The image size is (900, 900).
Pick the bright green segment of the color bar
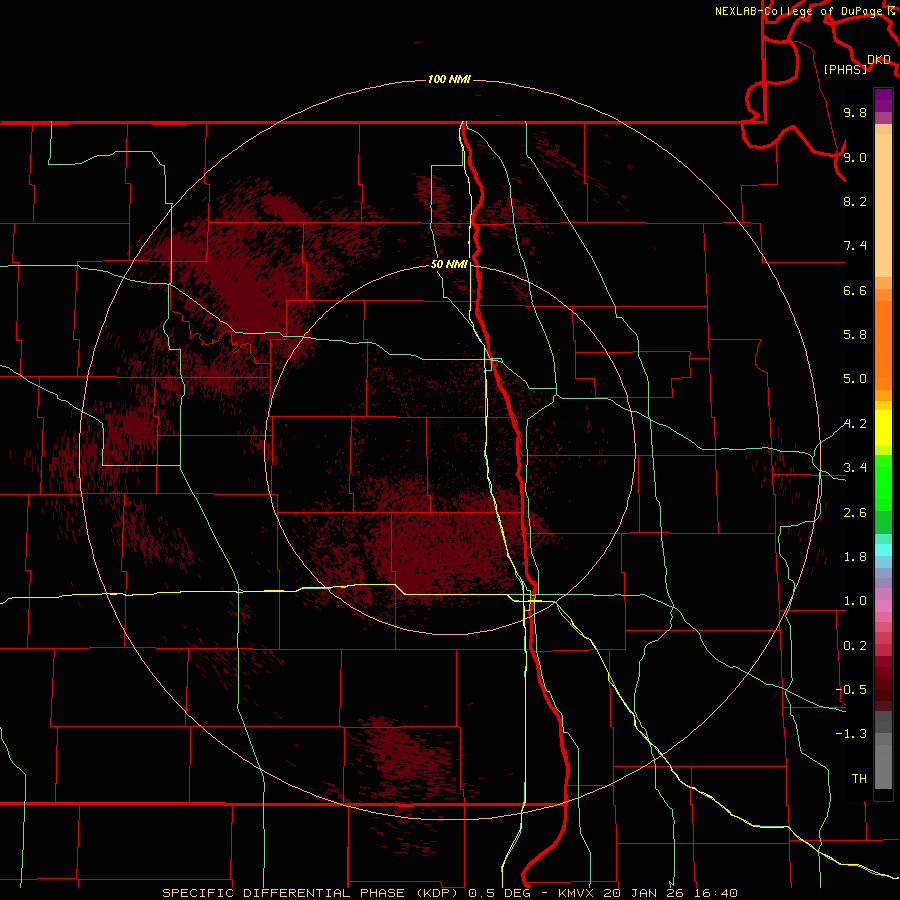click(x=883, y=483)
